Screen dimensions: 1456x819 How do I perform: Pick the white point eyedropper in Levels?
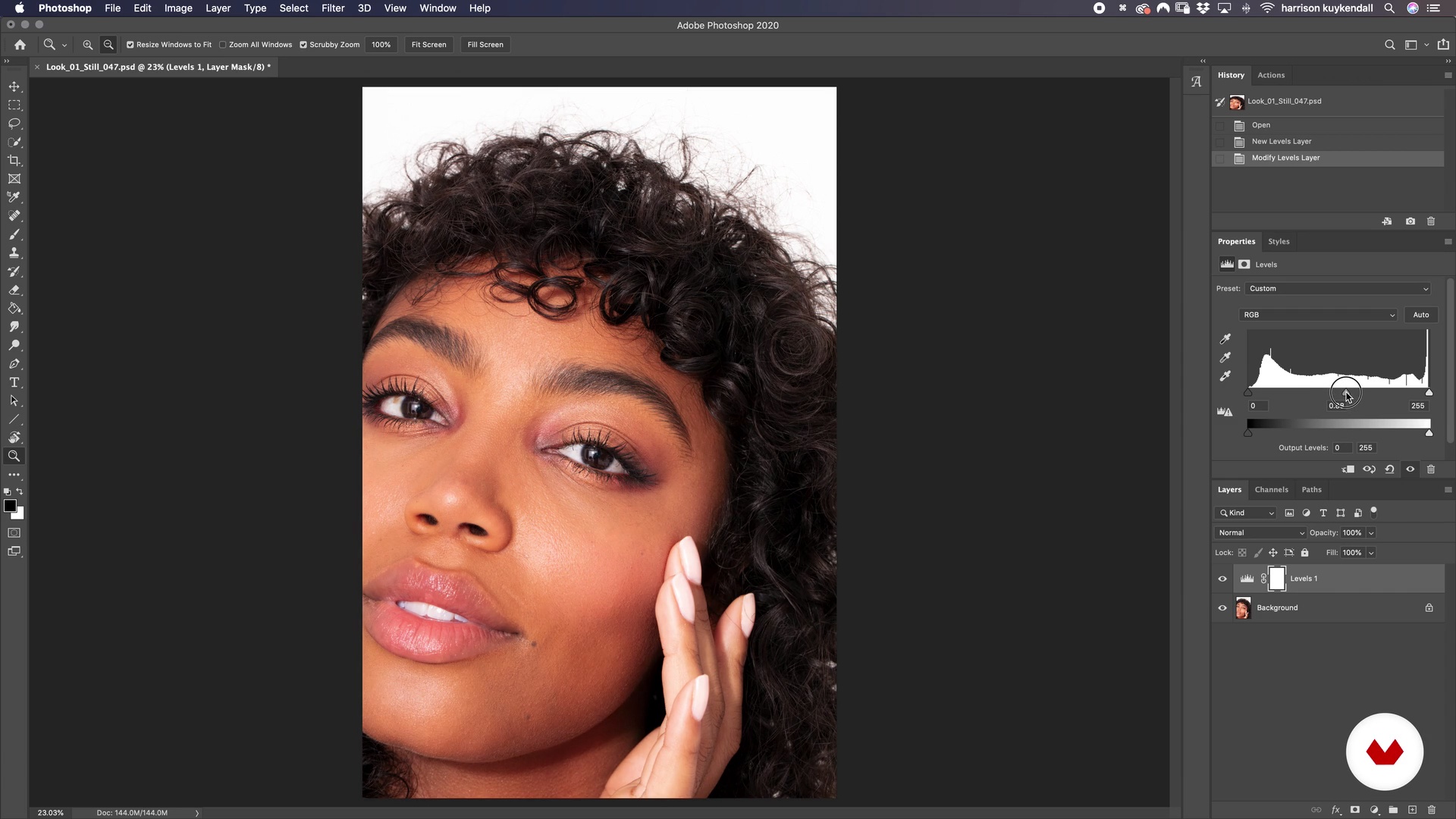coord(1225,376)
